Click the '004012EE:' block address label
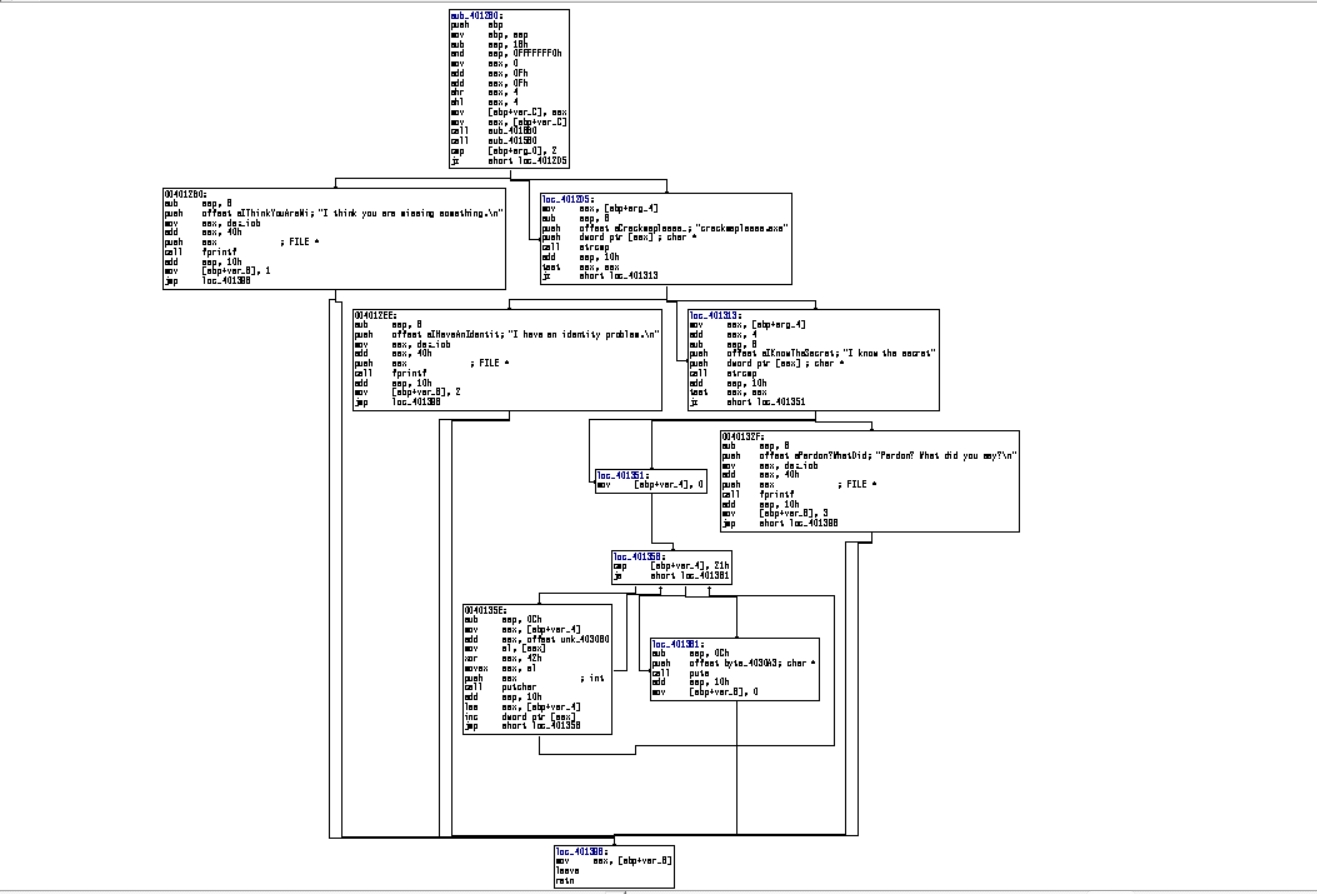The image size is (1317, 894). pos(376,315)
